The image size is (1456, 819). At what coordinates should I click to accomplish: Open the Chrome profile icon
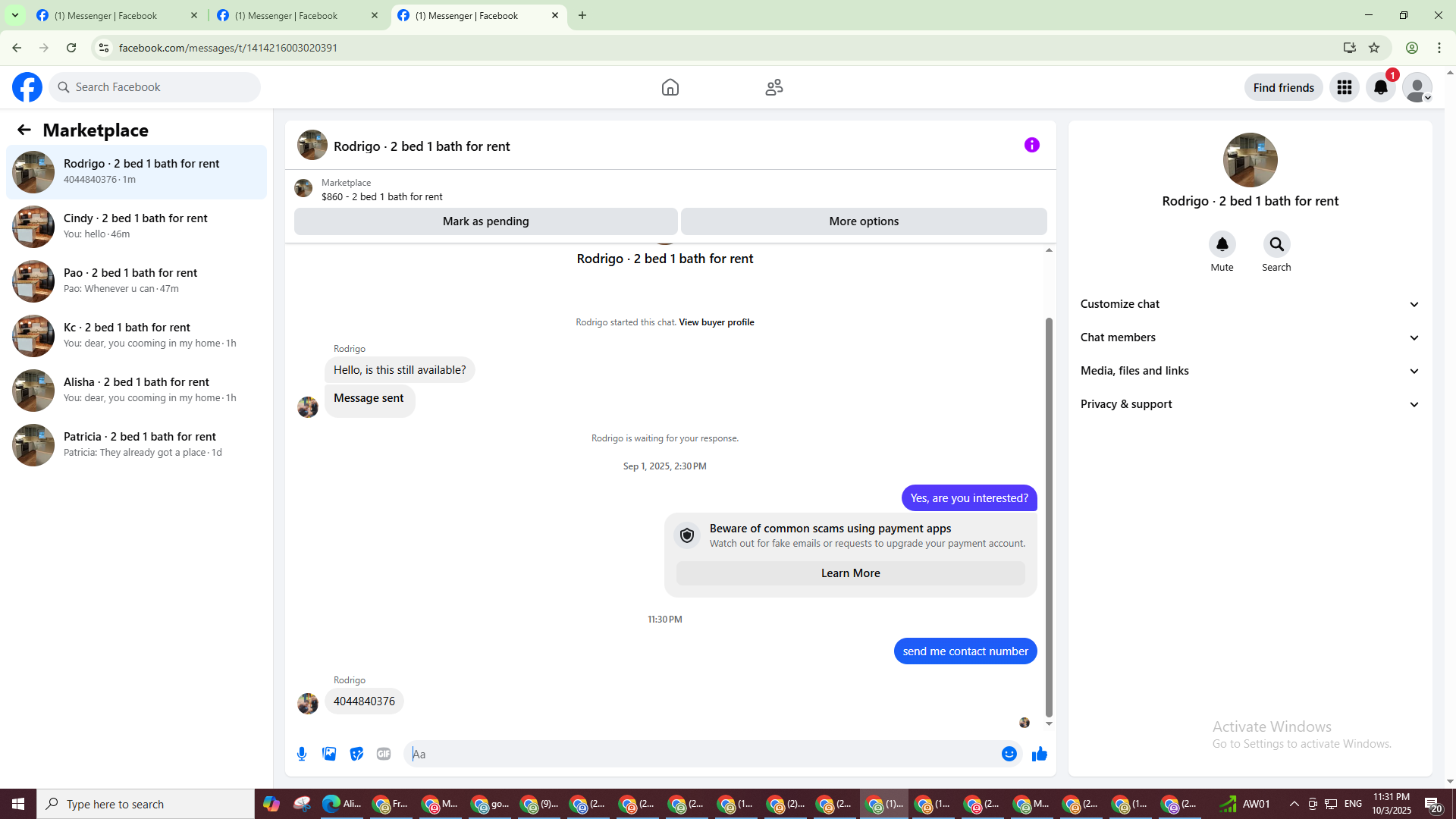point(1412,48)
